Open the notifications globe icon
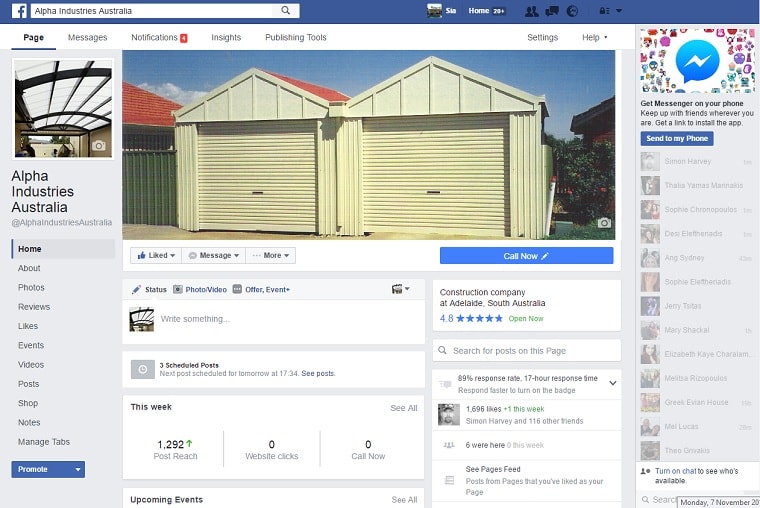 click(572, 11)
